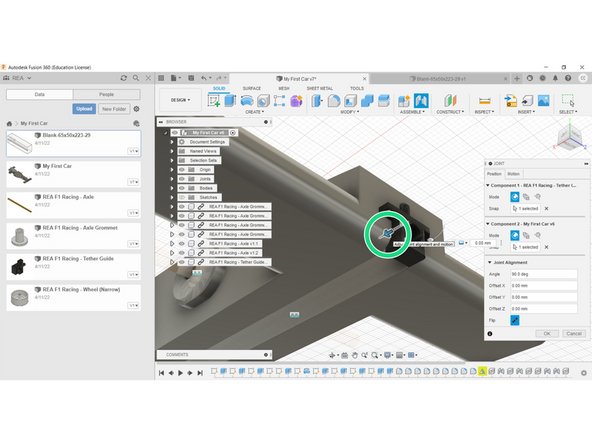Toggle the Flip button in Joint dialog
The height and width of the screenshot is (444, 592).
tap(515, 320)
